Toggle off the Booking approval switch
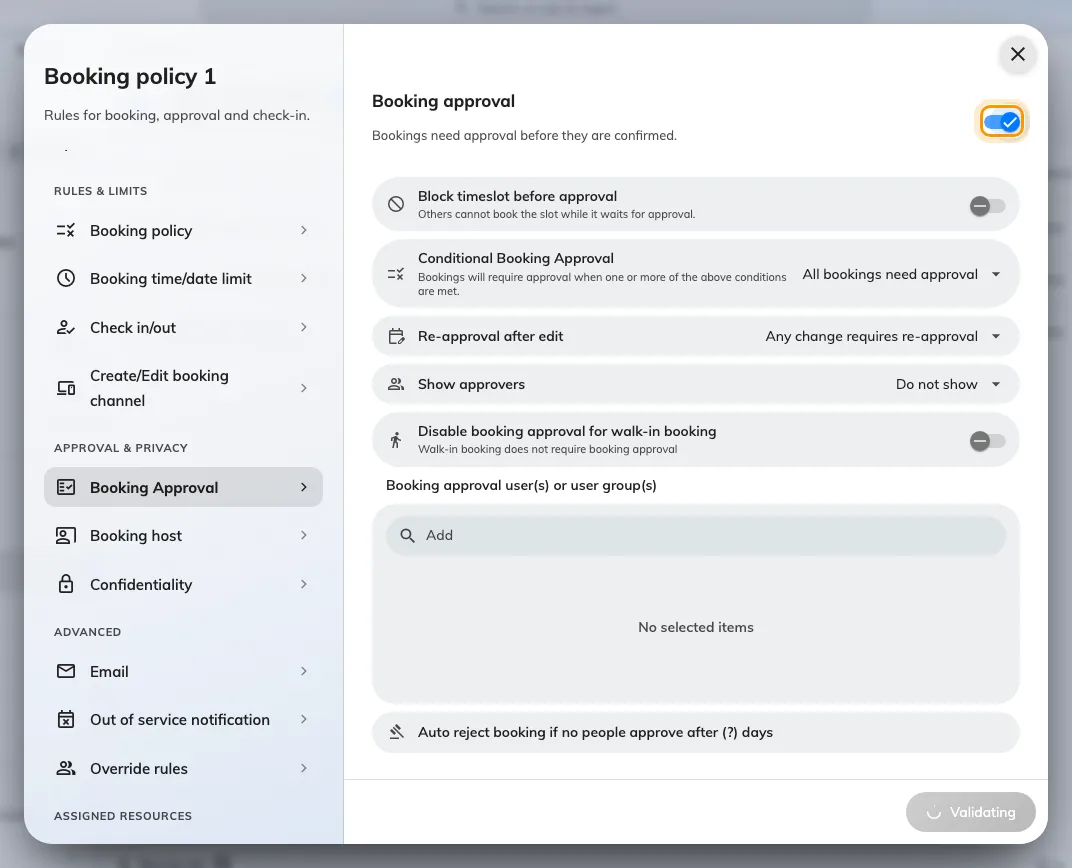This screenshot has height=868, width=1072. pyautogui.click(x=1002, y=122)
